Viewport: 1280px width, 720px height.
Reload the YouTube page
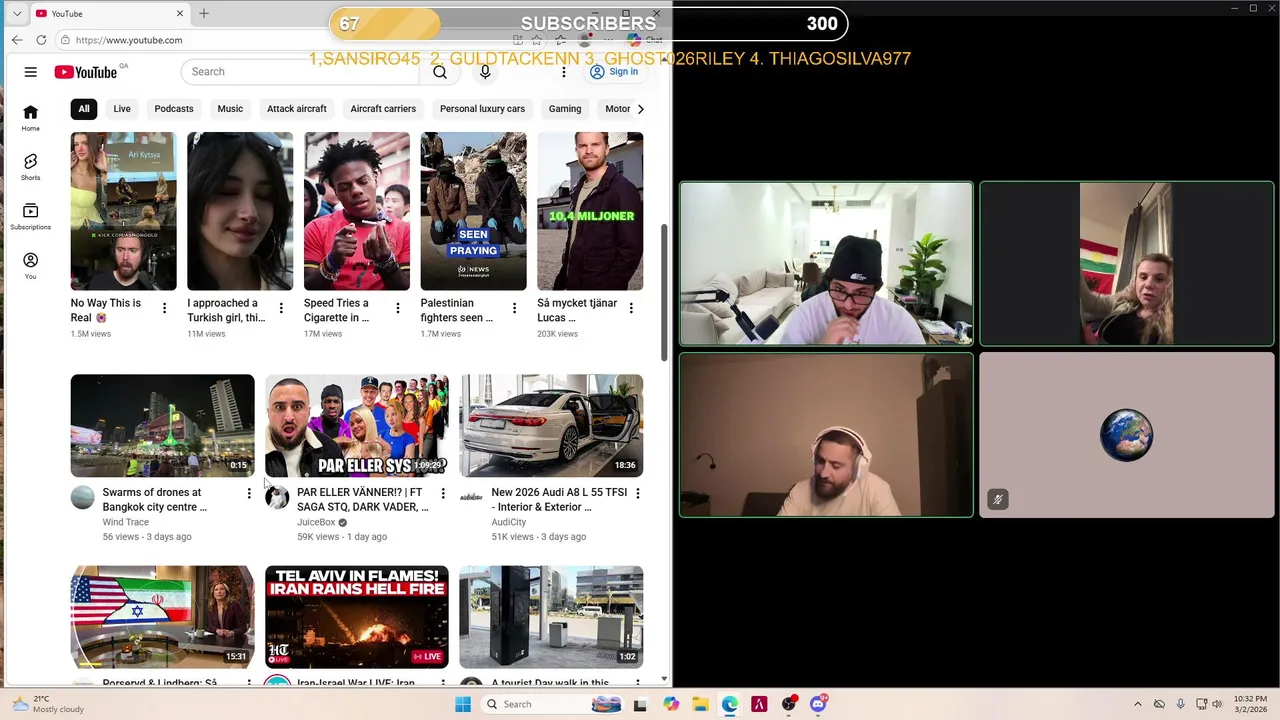41,40
